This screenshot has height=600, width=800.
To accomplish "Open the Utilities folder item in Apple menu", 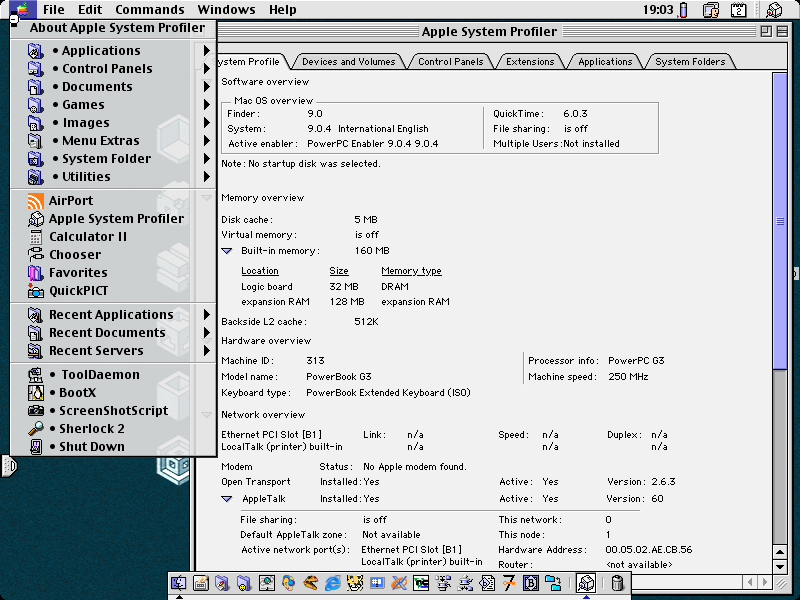I will (113, 177).
